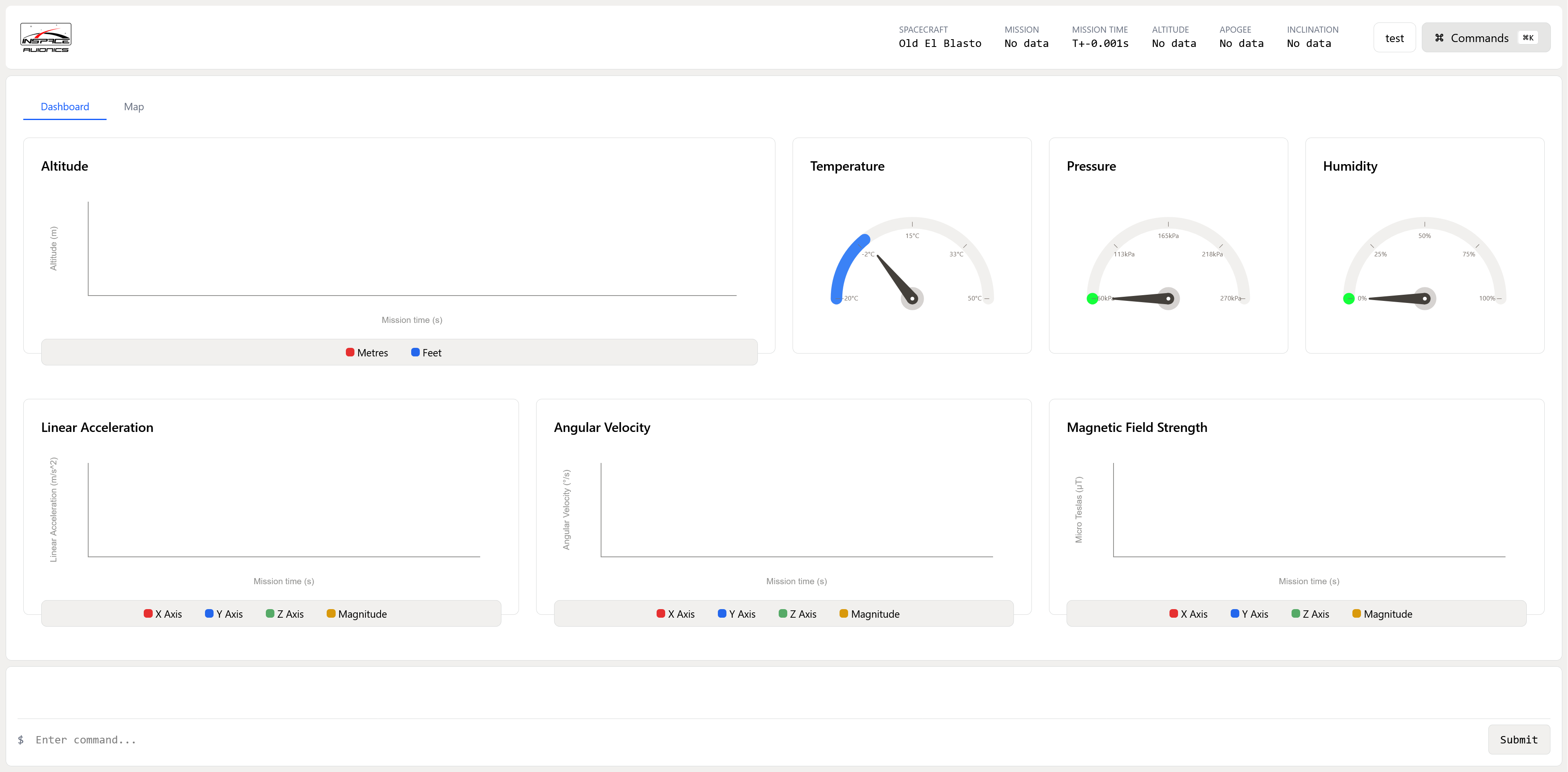This screenshot has width=1568, height=772.
Task: Click the Humidity gauge needle hub
Action: pyautogui.click(x=1424, y=299)
